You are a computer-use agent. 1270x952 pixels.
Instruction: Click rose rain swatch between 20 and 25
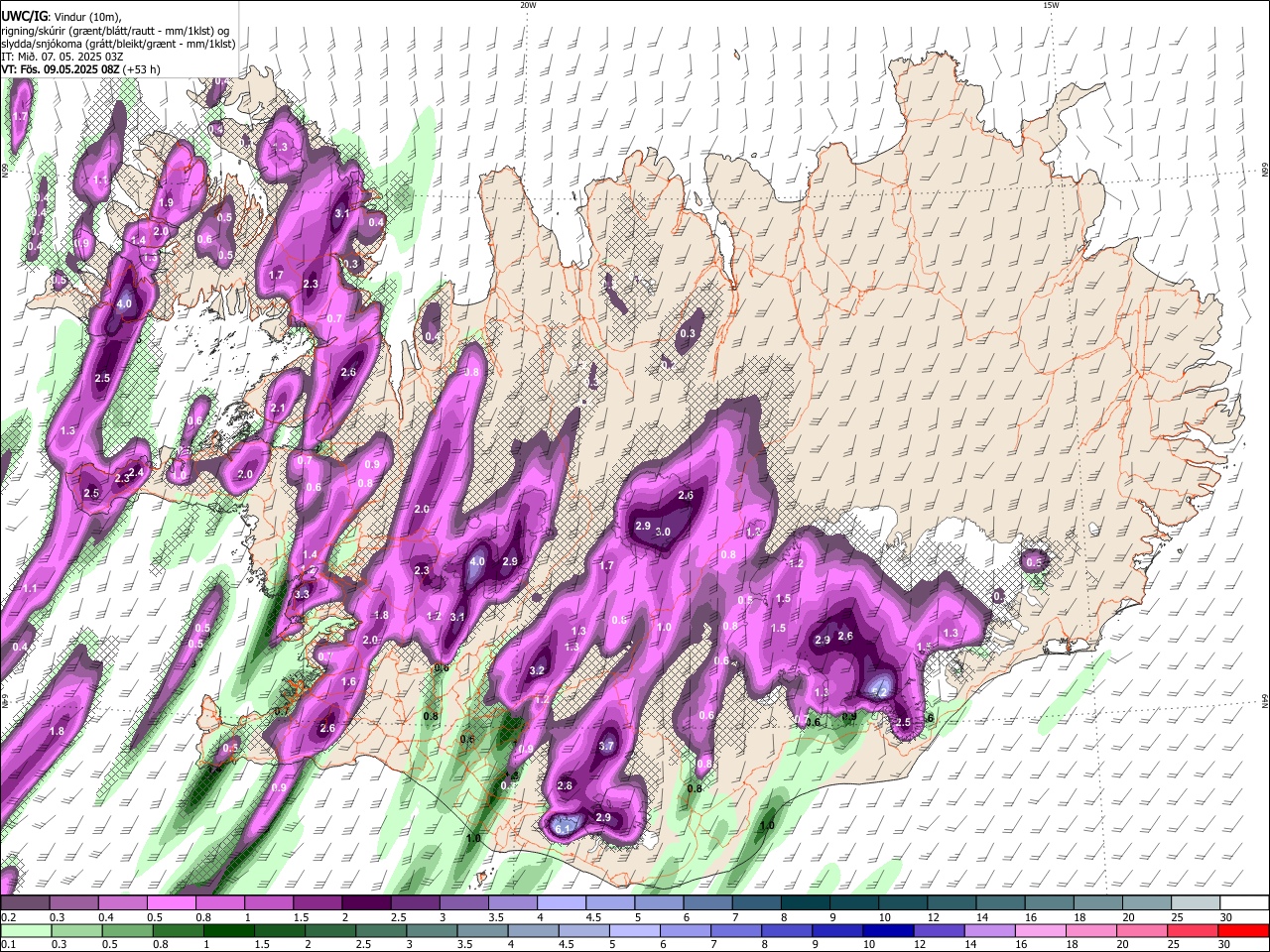[1141, 930]
